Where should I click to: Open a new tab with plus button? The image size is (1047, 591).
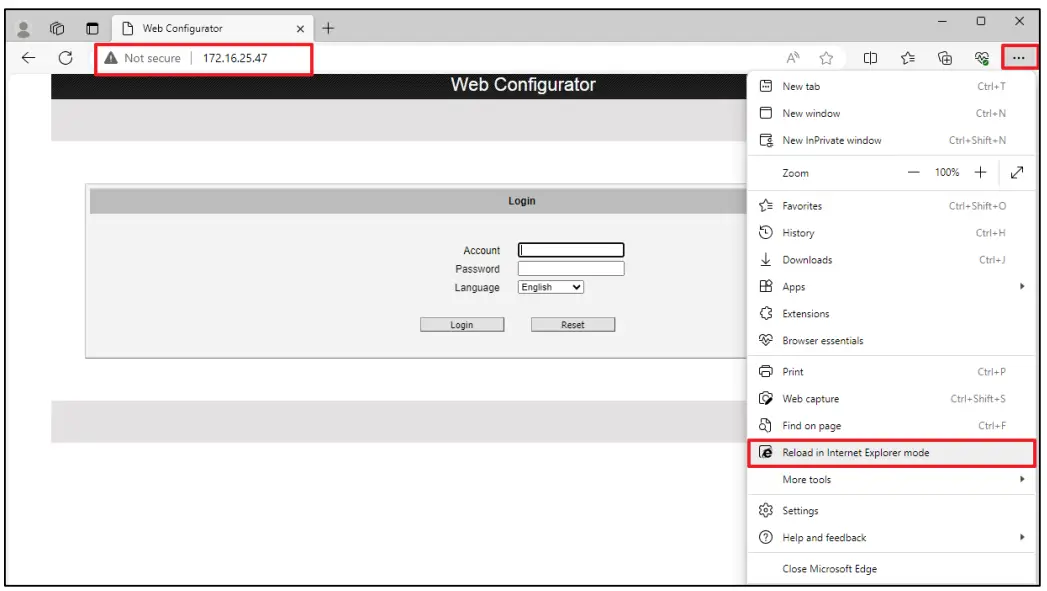[328, 28]
